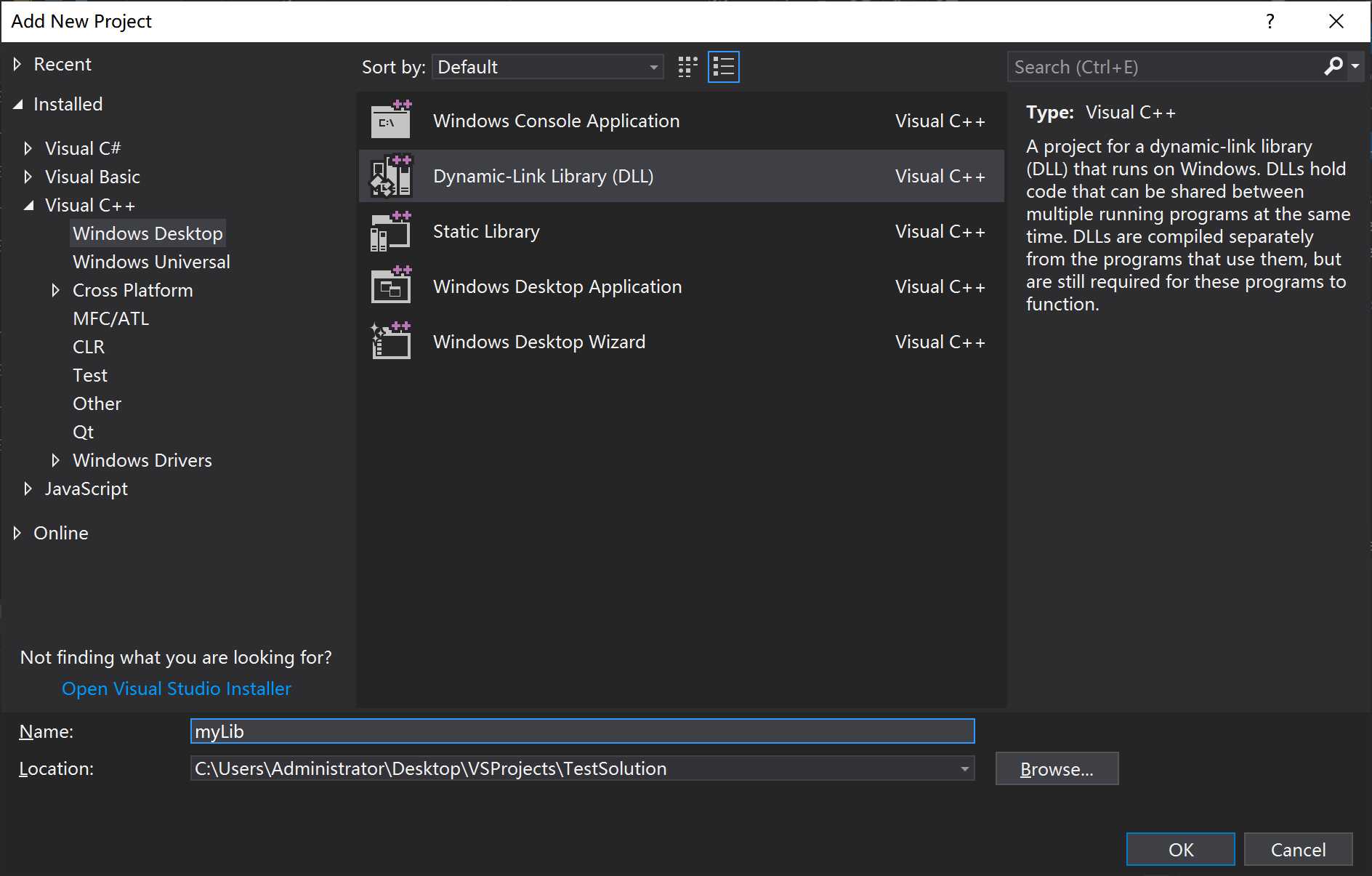This screenshot has height=876, width=1372.
Task: Expand the Cross Platform node
Action: (55, 290)
